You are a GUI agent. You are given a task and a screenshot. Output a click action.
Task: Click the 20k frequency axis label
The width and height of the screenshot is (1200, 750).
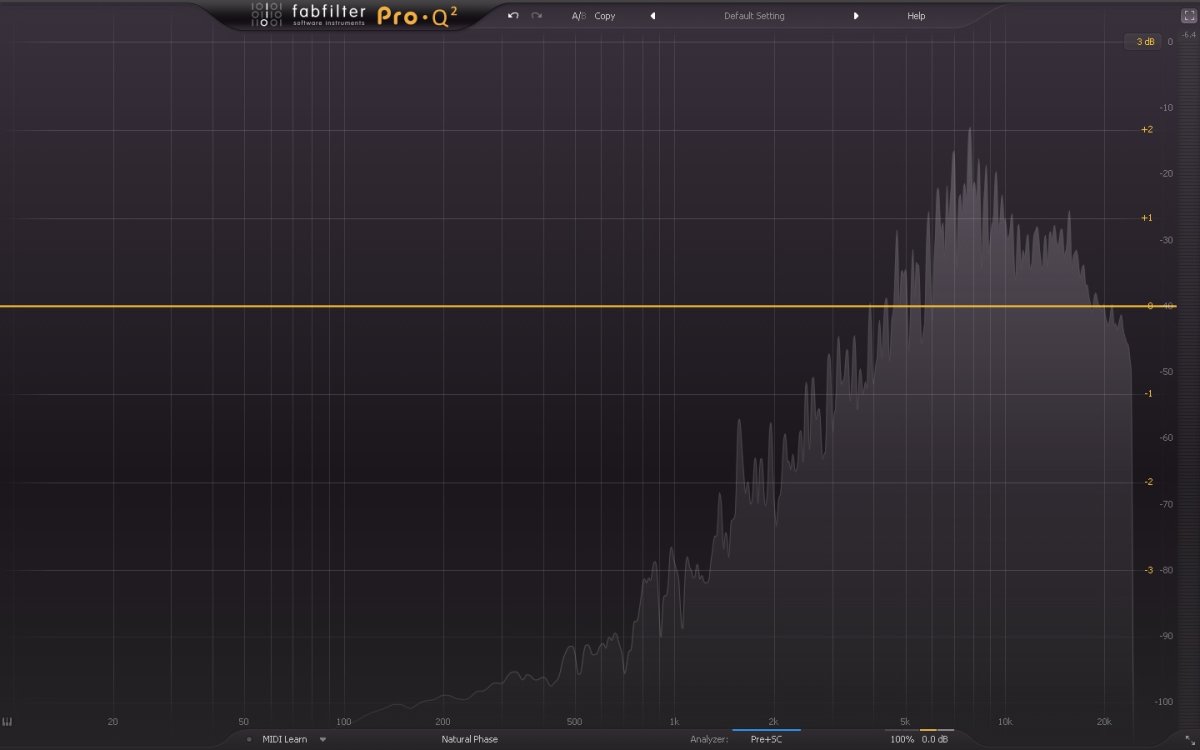pos(1104,722)
